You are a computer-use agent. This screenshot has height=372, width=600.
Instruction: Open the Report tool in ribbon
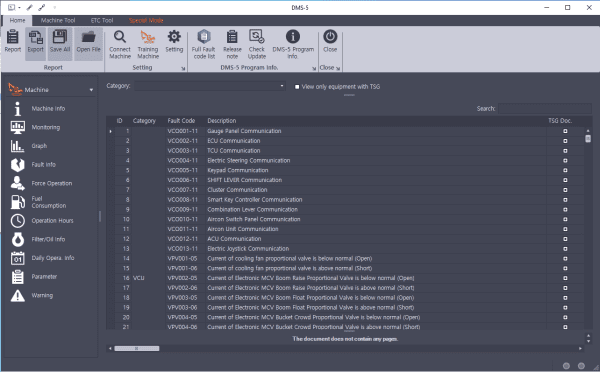tap(13, 41)
